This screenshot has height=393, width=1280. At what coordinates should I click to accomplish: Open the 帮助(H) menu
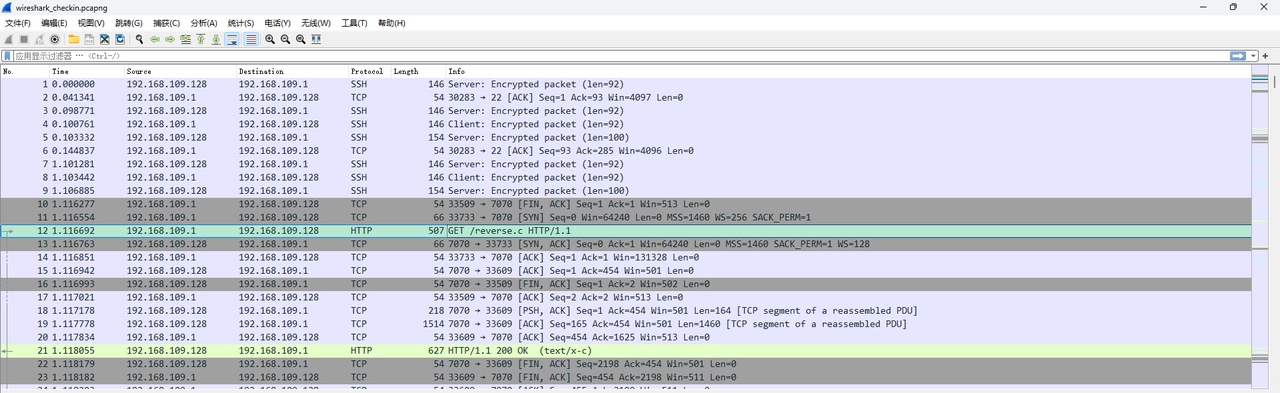392,22
